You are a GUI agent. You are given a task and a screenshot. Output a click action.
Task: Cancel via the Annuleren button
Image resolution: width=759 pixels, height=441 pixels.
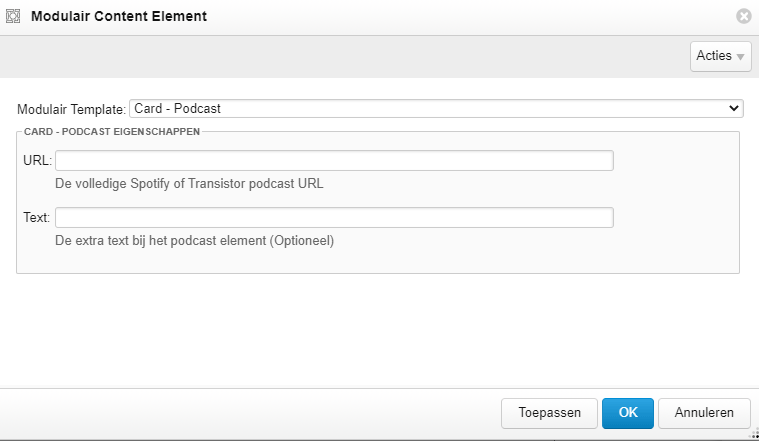pos(704,413)
